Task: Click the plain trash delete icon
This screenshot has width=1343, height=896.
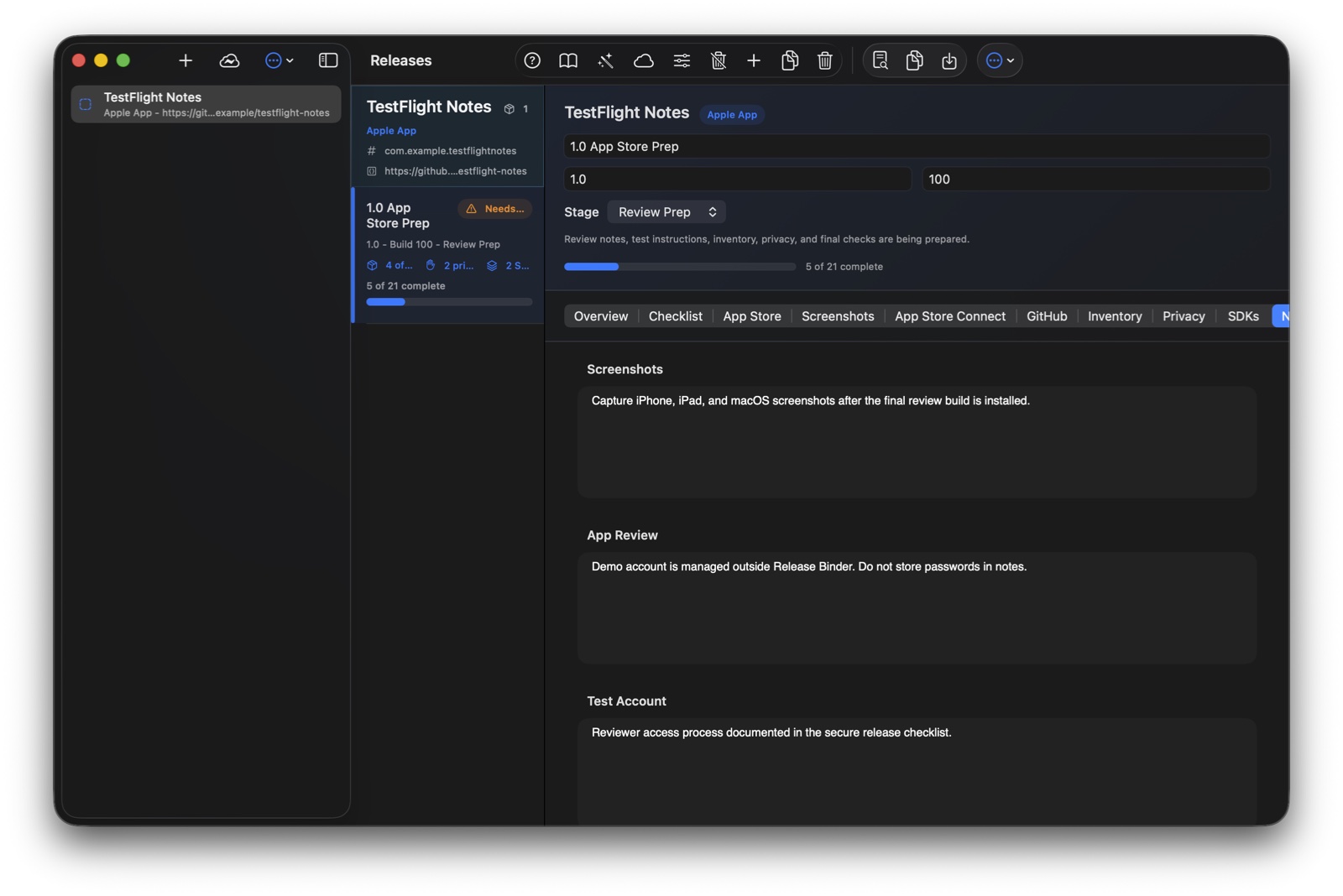Action: pos(825,60)
